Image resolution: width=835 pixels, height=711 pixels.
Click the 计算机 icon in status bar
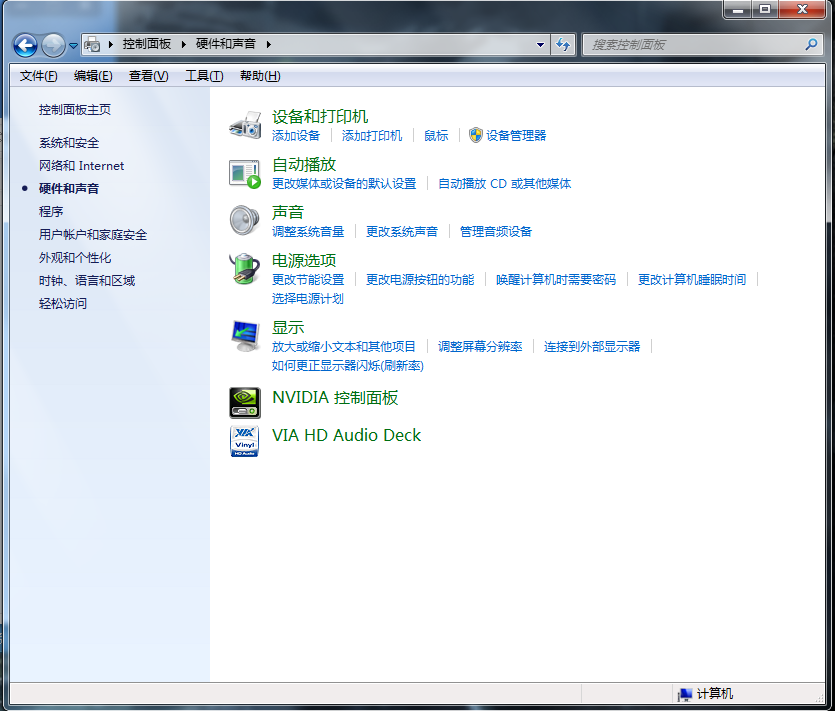click(685, 694)
